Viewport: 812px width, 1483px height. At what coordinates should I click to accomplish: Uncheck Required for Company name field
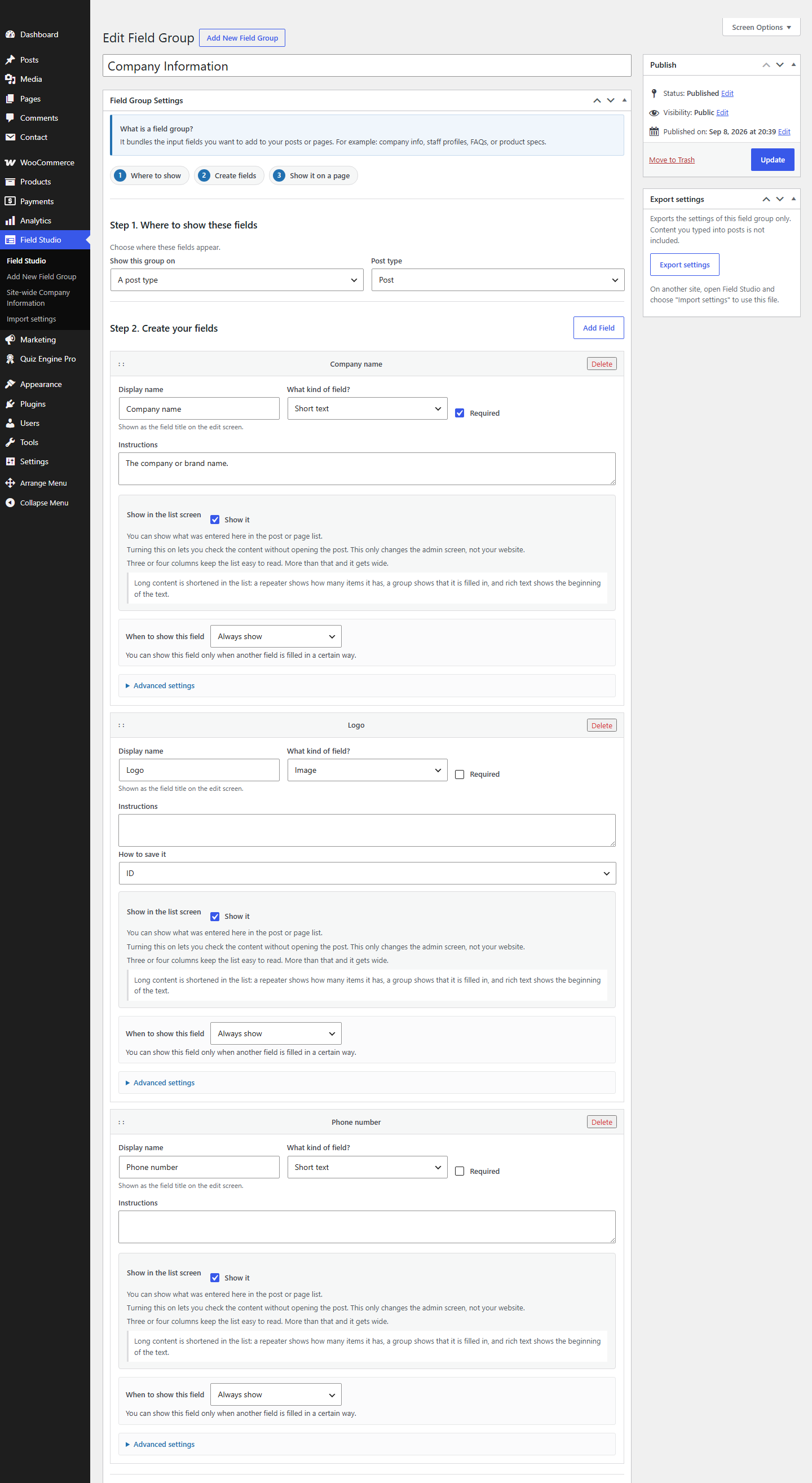460,413
